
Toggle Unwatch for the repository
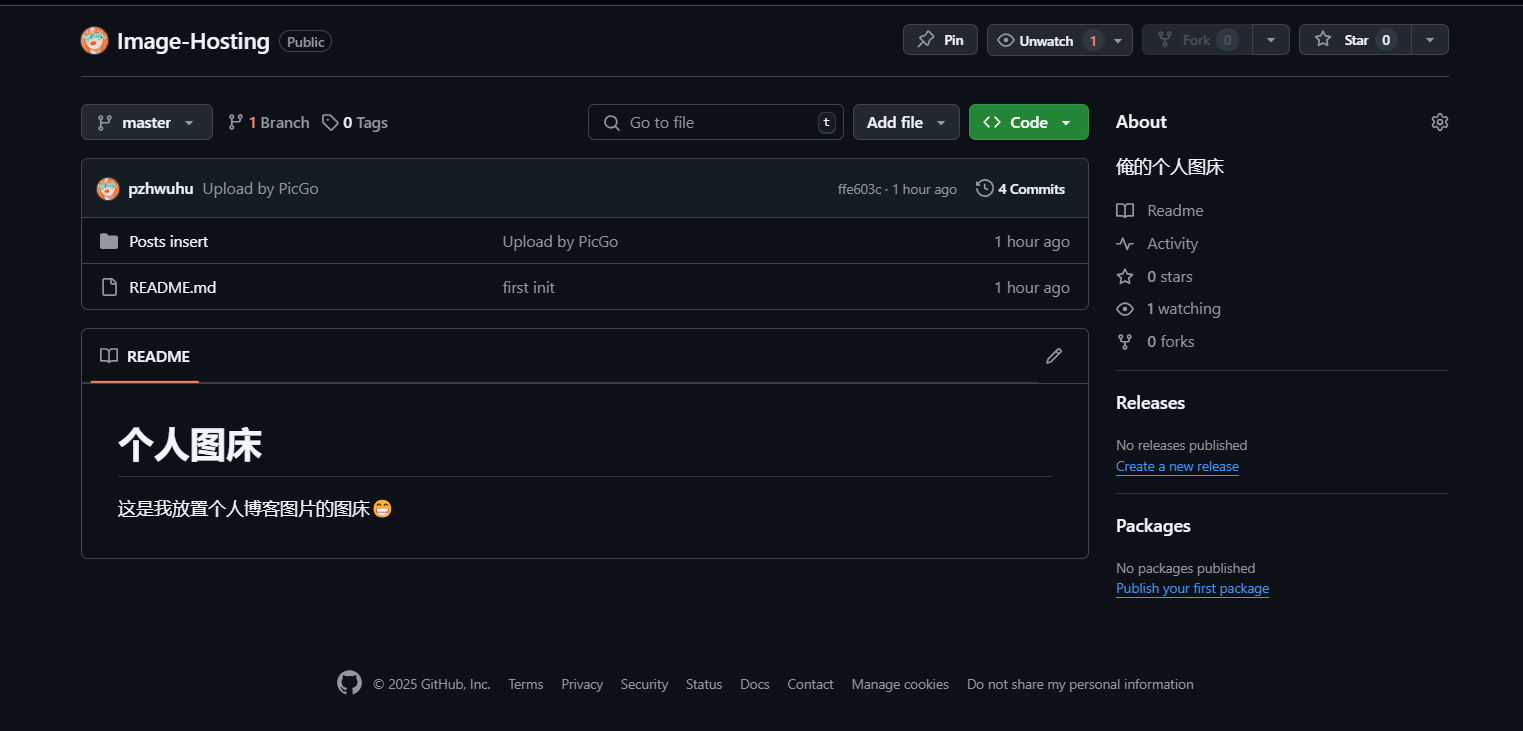tap(1046, 40)
